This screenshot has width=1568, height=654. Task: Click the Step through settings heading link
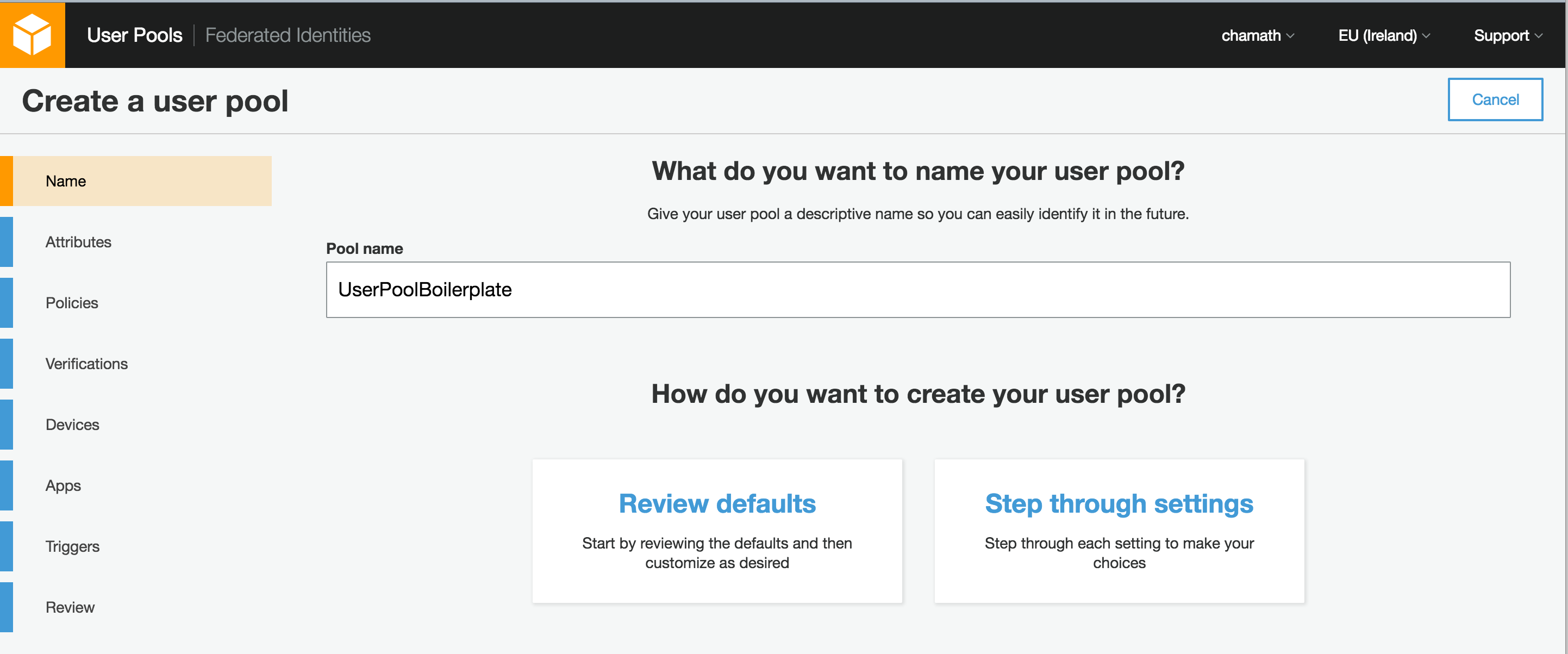[x=1118, y=503]
